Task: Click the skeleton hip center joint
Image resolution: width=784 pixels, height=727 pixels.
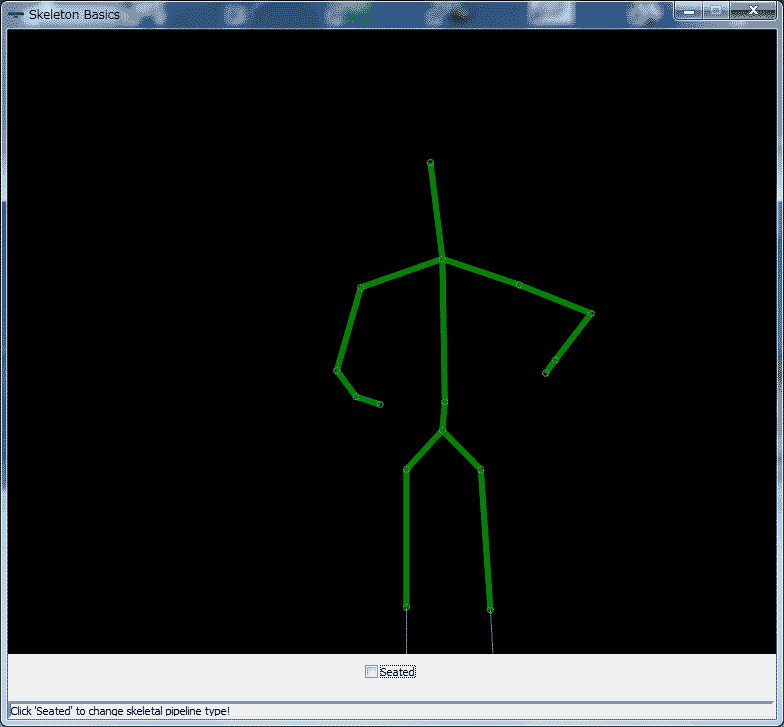Action: [x=442, y=430]
